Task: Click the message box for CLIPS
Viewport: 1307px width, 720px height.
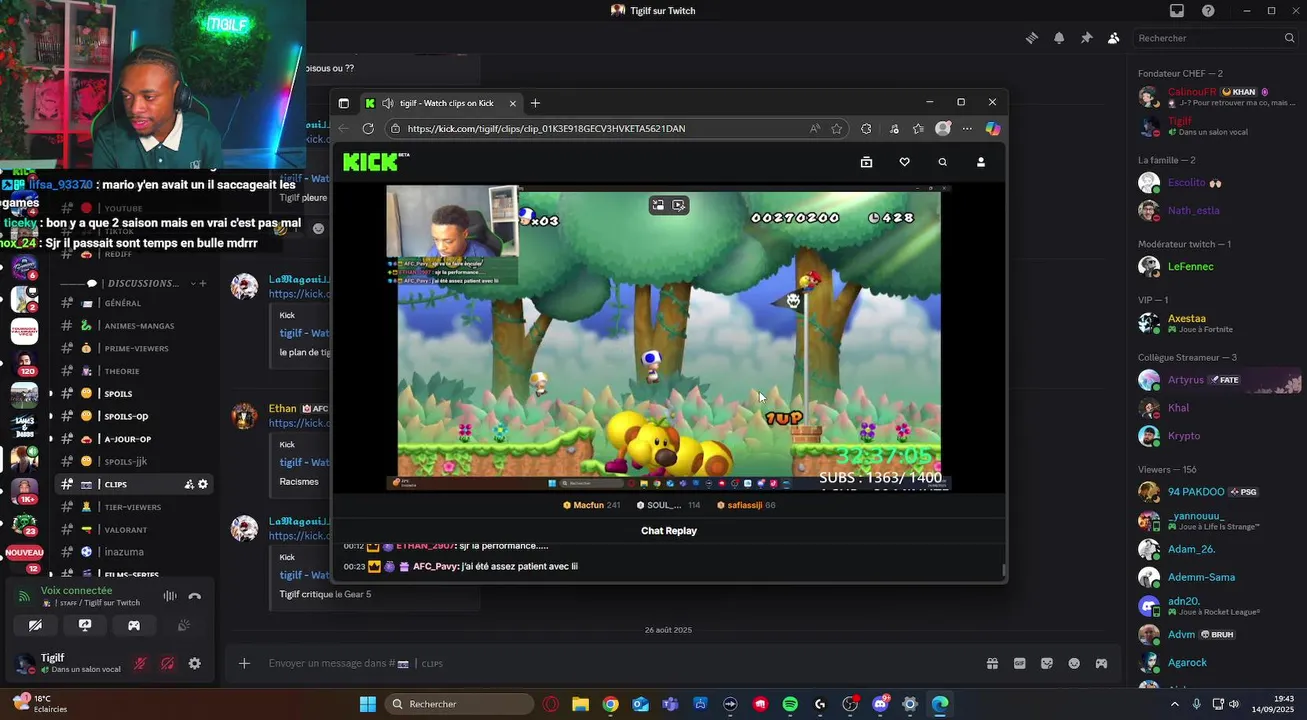Action: [x=620, y=663]
